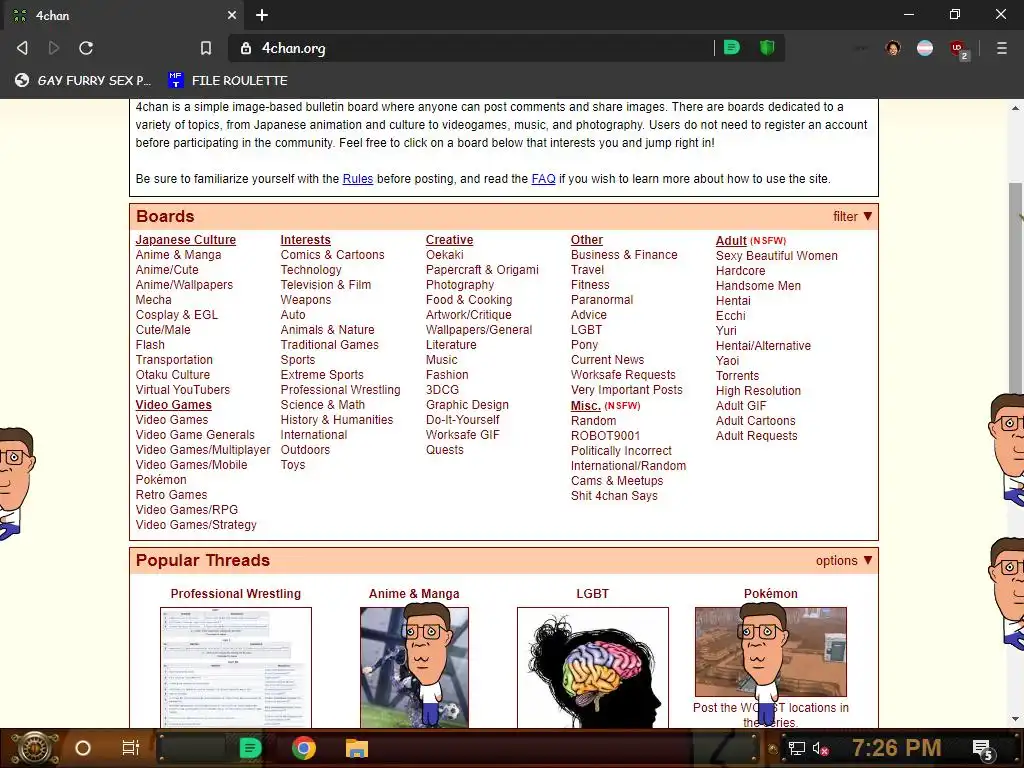This screenshot has width=1024, height=768.
Task: Open the GAY FURRY SEX P... bookmark
Action: click(83, 80)
